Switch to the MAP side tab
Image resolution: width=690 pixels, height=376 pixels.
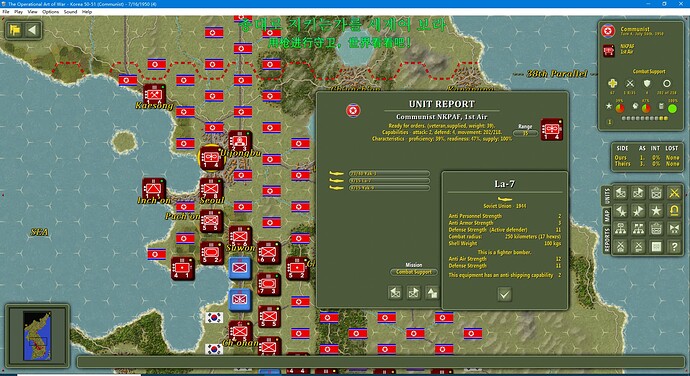(x=607, y=216)
